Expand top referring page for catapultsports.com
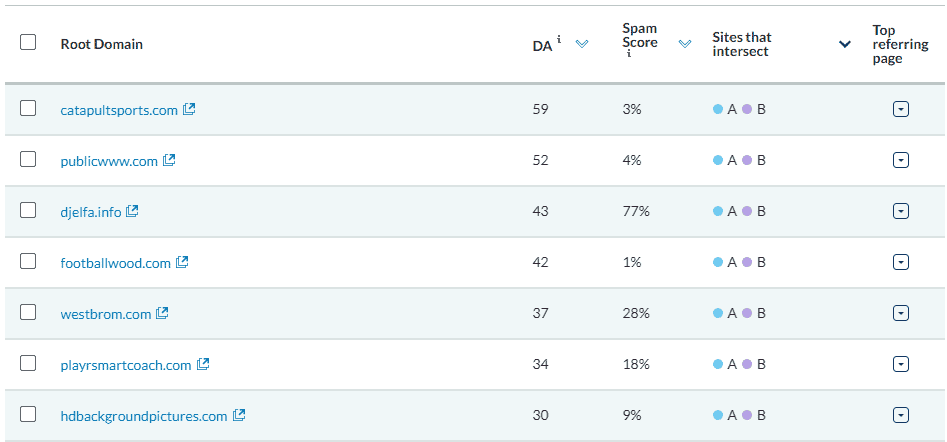 (x=900, y=109)
